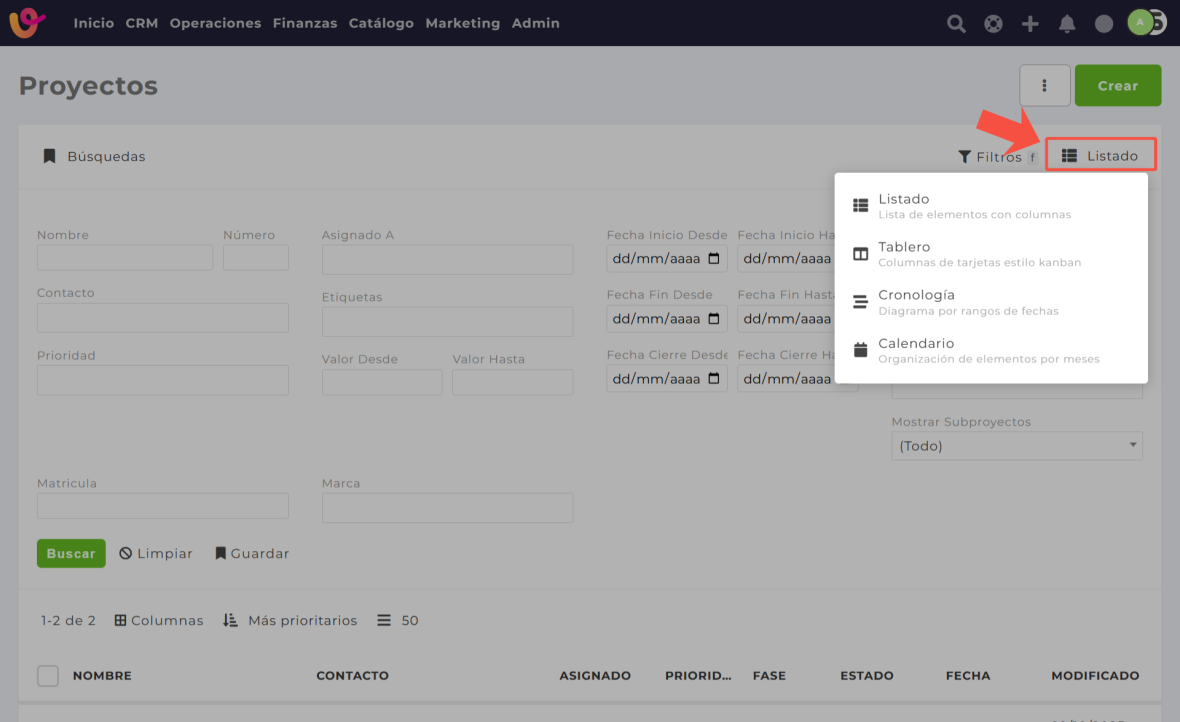The height and width of the screenshot is (722, 1180).
Task: Toggle the Filtros panel
Action: click(x=989, y=157)
